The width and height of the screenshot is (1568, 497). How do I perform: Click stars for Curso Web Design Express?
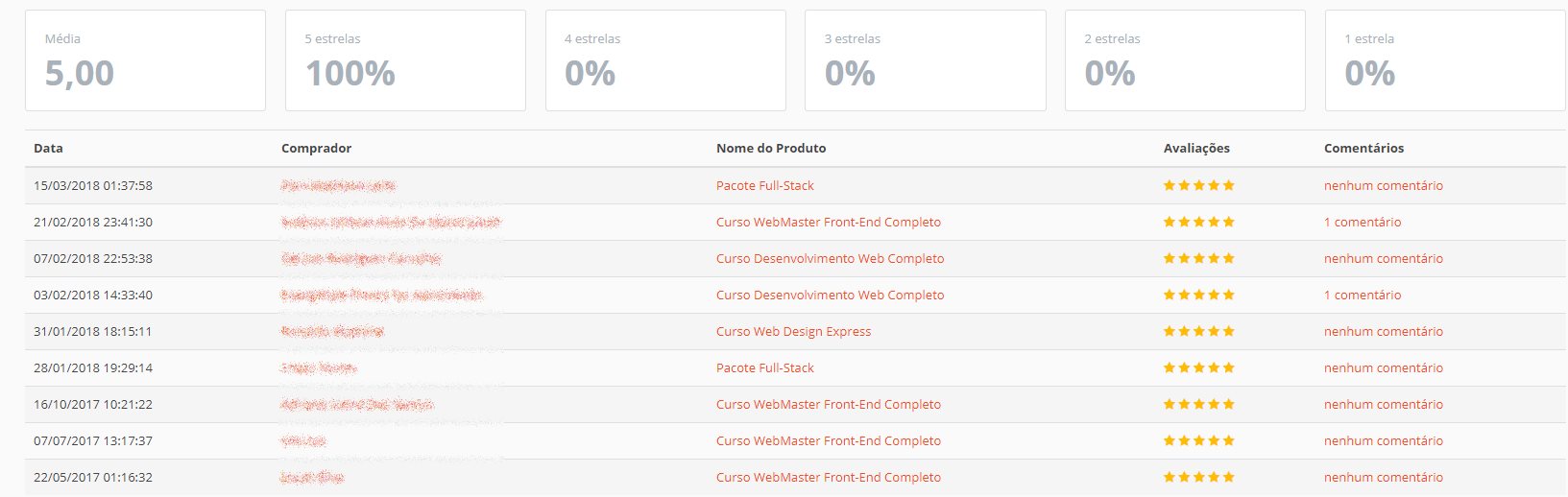[x=1198, y=331]
